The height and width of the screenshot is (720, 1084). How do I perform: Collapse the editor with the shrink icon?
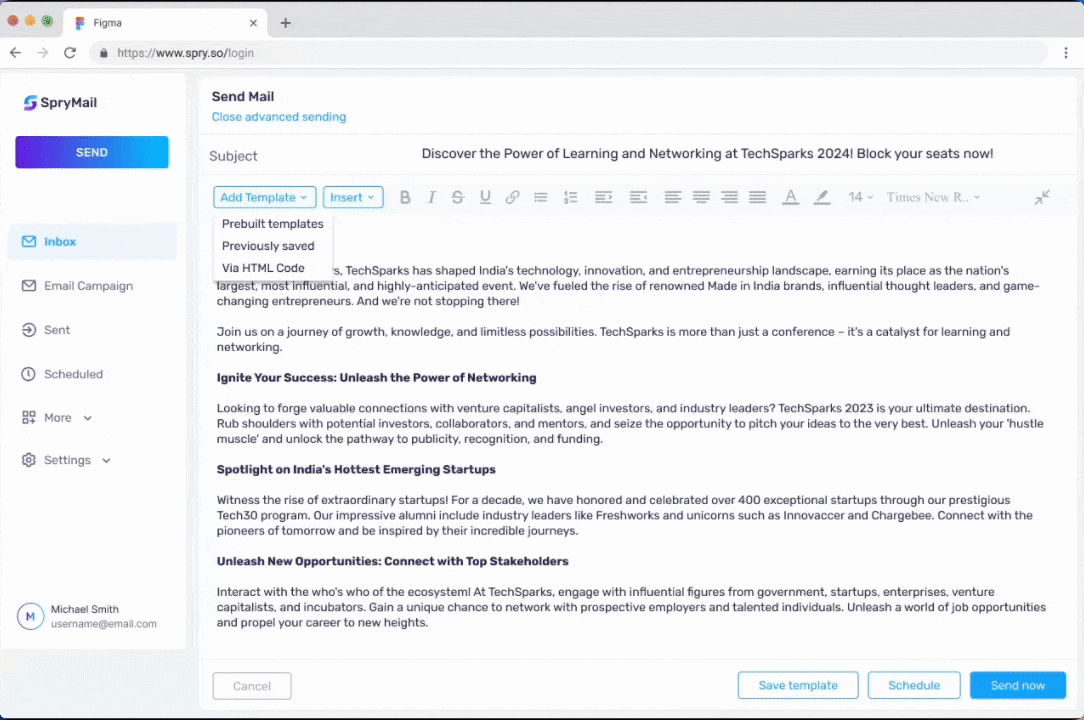1042,198
